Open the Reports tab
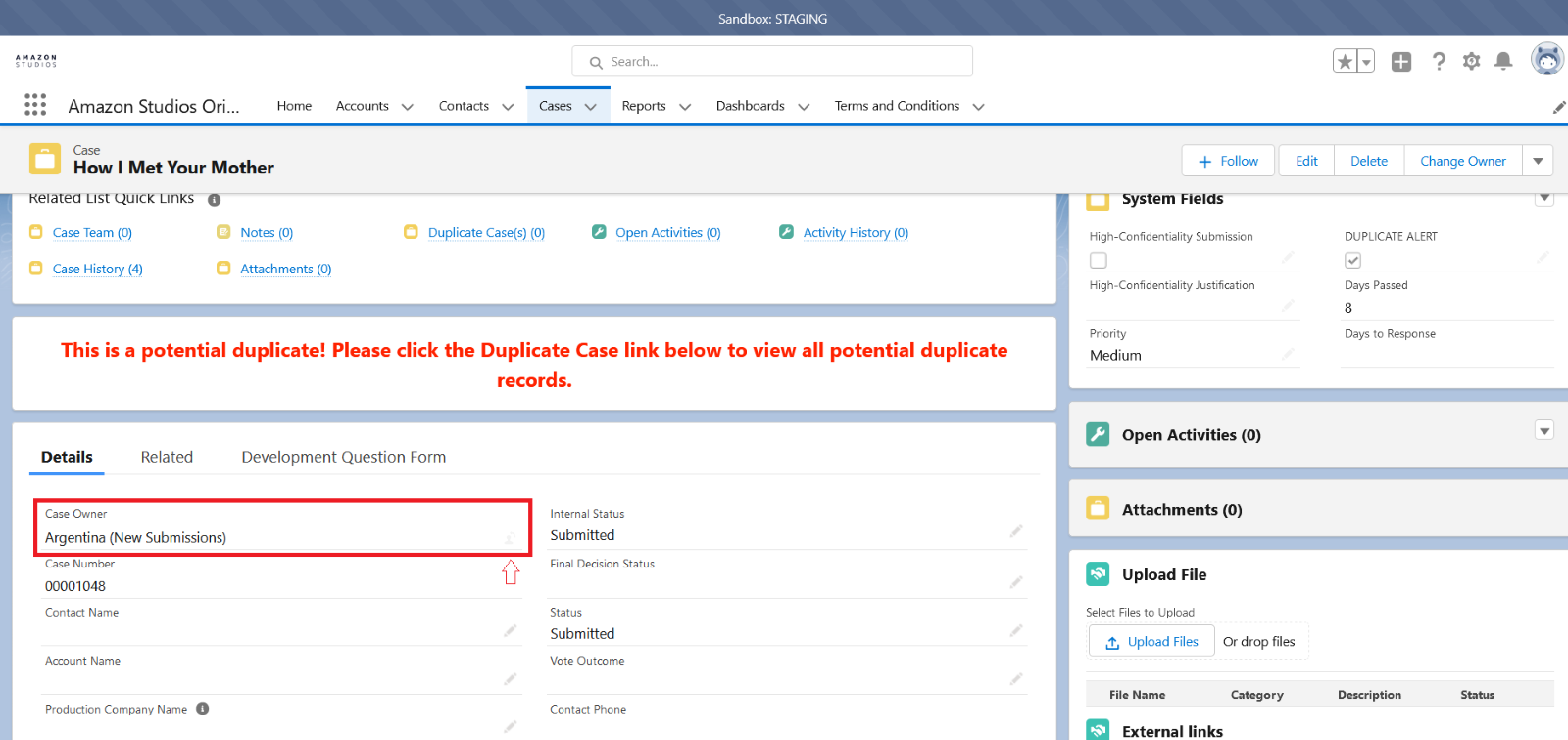The image size is (1568, 740). (x=644, y=106)
